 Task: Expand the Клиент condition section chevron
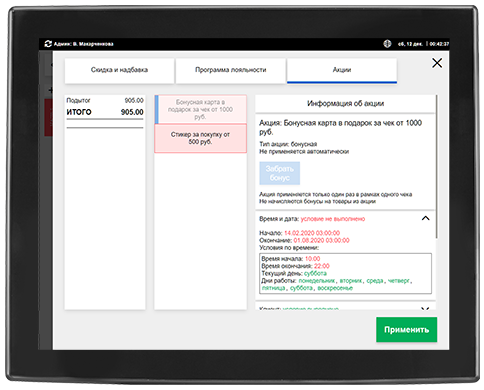click(425, 309)
